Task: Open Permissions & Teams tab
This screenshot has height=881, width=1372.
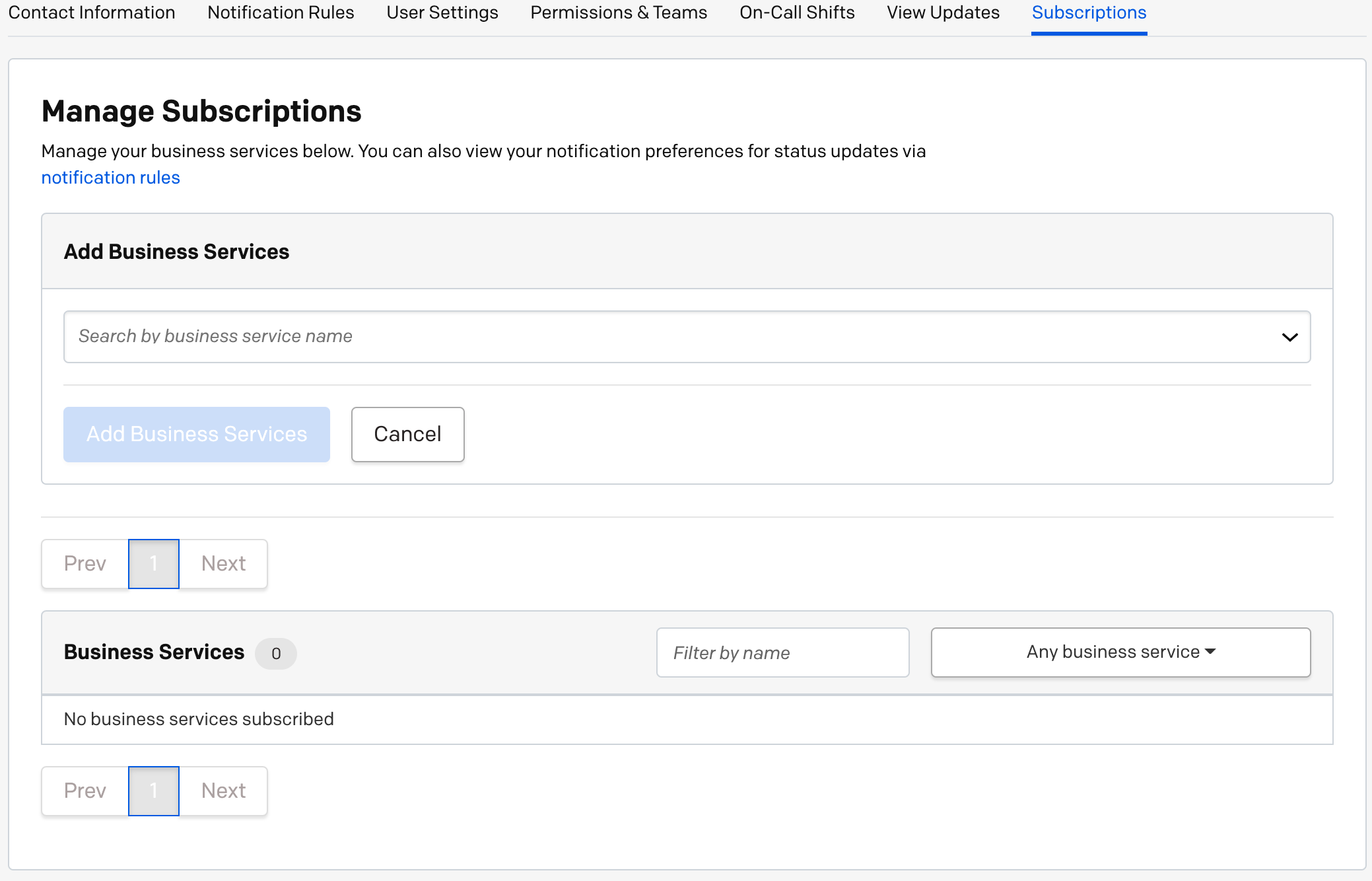Action: (619, 13)
